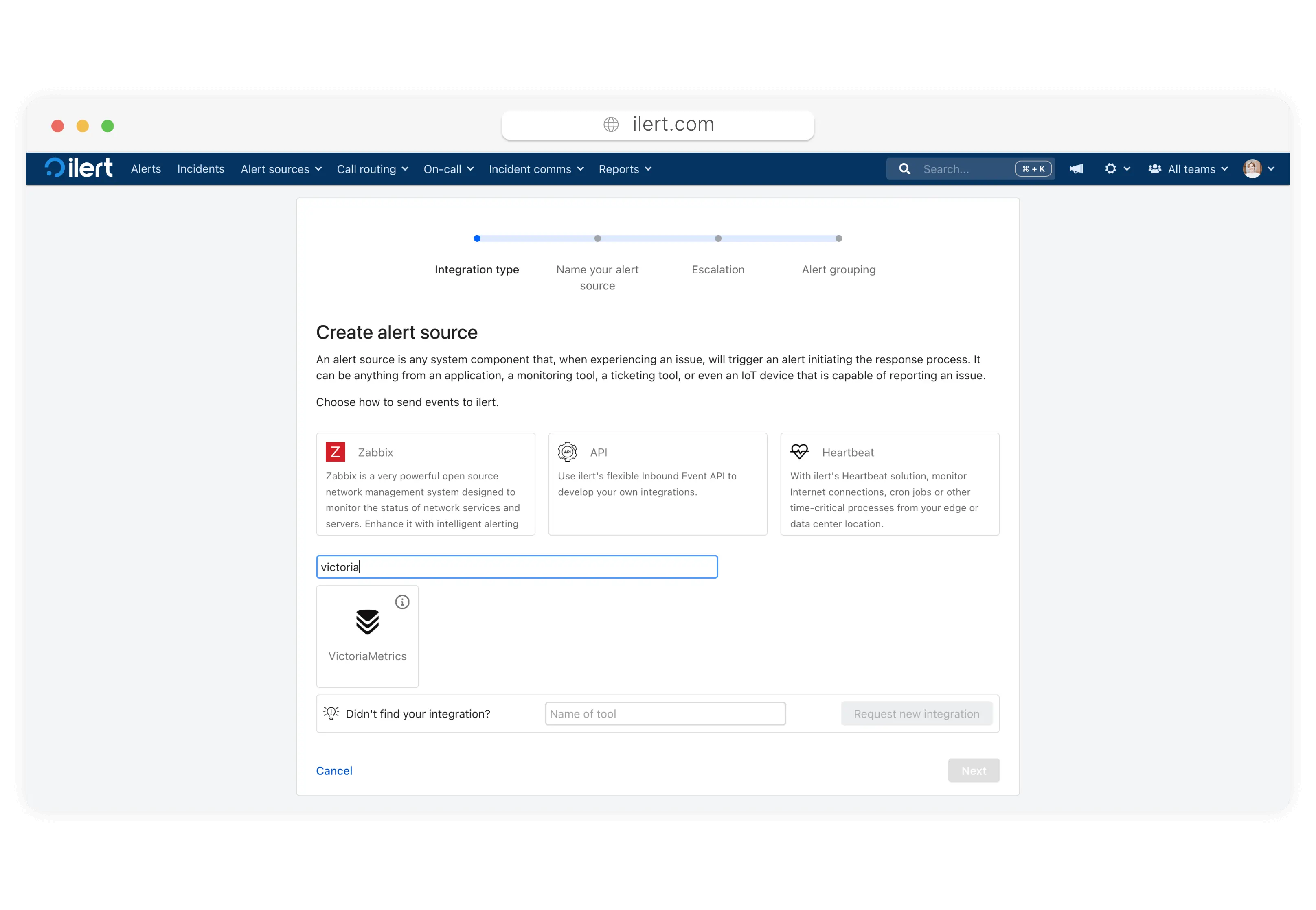This screenshot has height=910, width=1316.
Task: Expand the chevron next to settings gear
Action: (1127, 169)
